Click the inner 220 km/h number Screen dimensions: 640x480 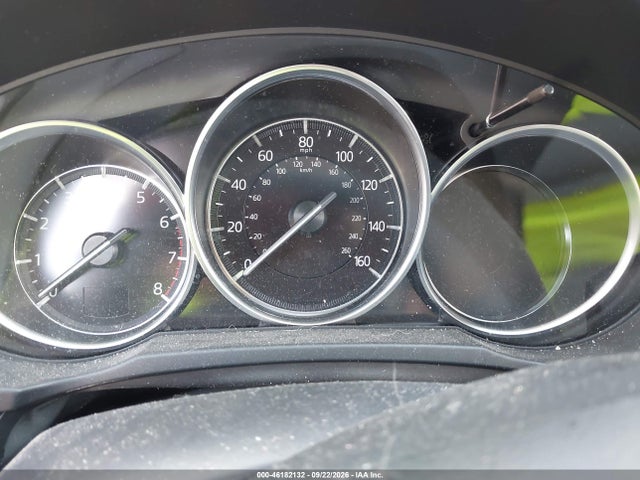pos(356,218)
